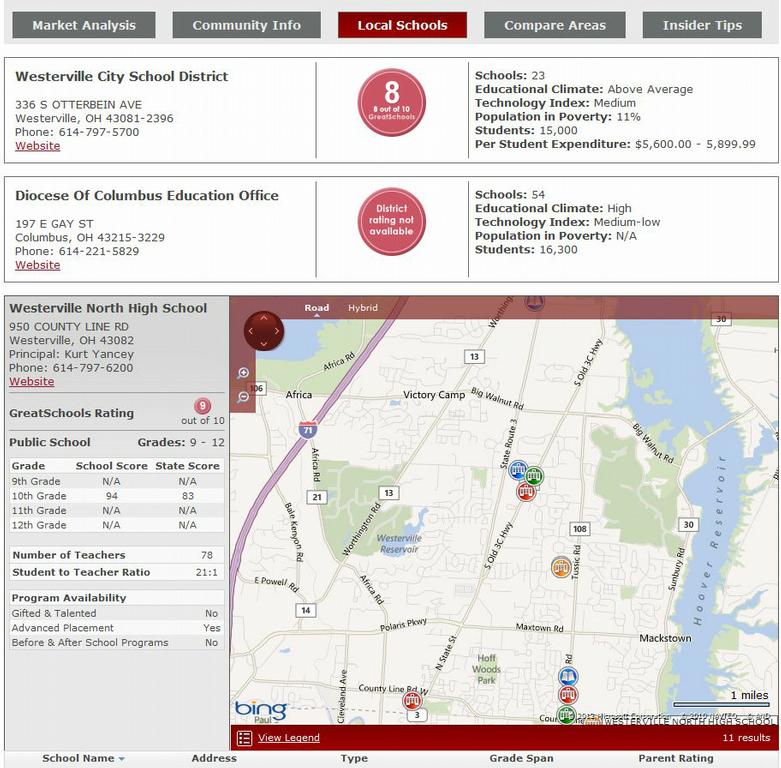The height and width of the screenshot is (768, 781).
Task: Sort using the arrow beside School Name
Action: coord(122,759)
